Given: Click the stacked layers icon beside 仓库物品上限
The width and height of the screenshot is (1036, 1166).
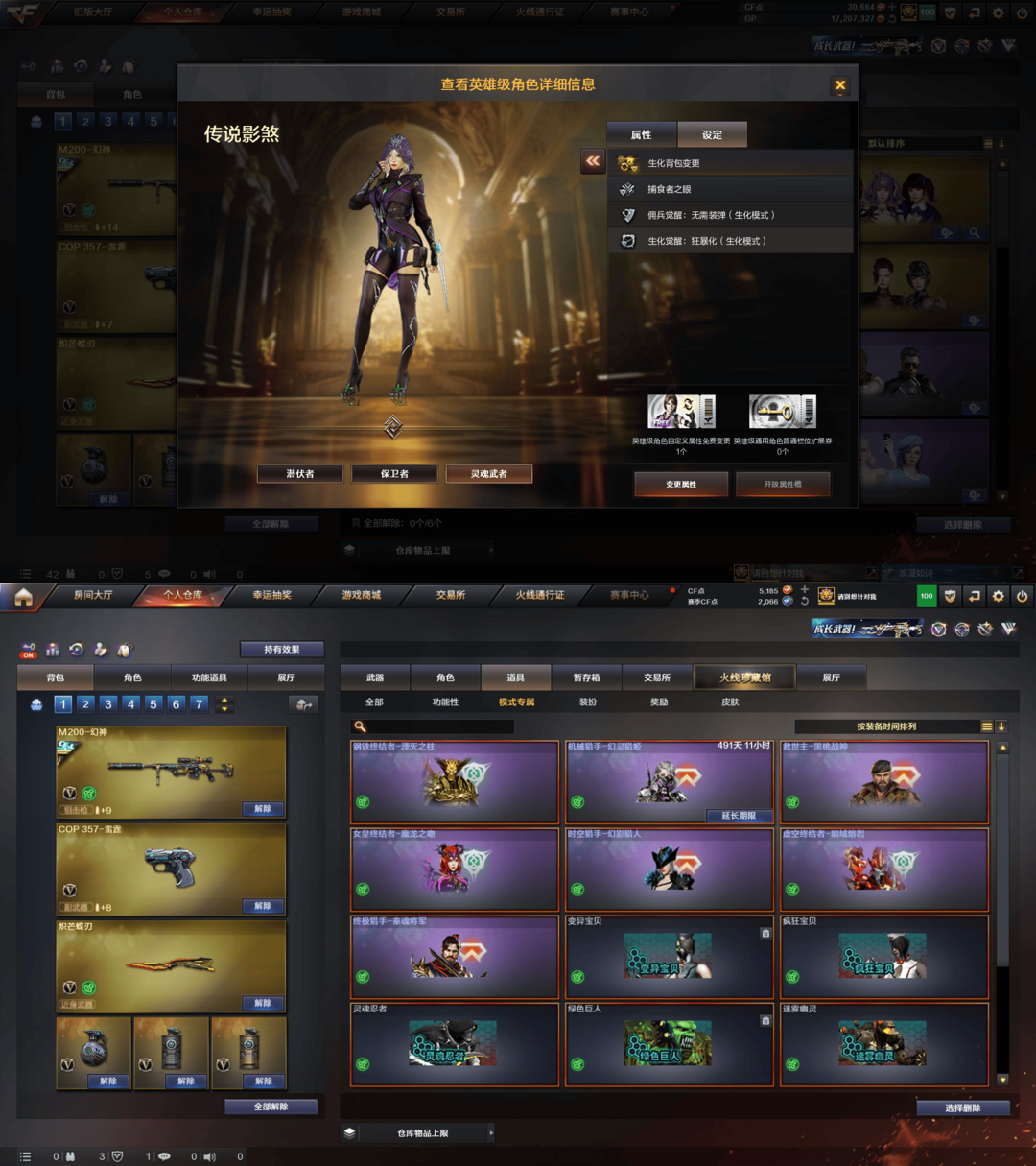Looking at the screenshot, I should [349, 1133].
